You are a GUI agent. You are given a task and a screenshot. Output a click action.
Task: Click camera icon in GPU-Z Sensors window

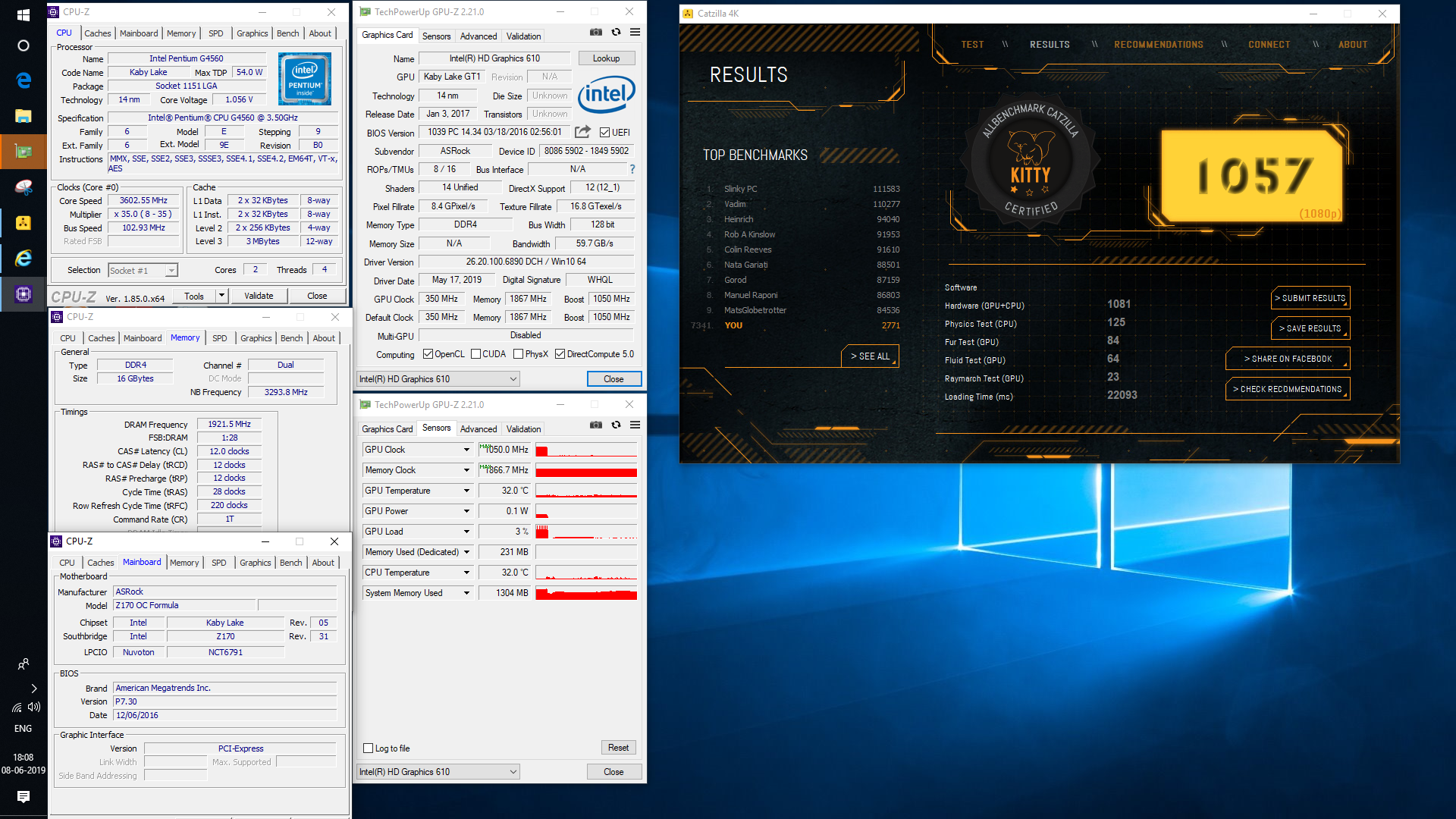(596, 425)
